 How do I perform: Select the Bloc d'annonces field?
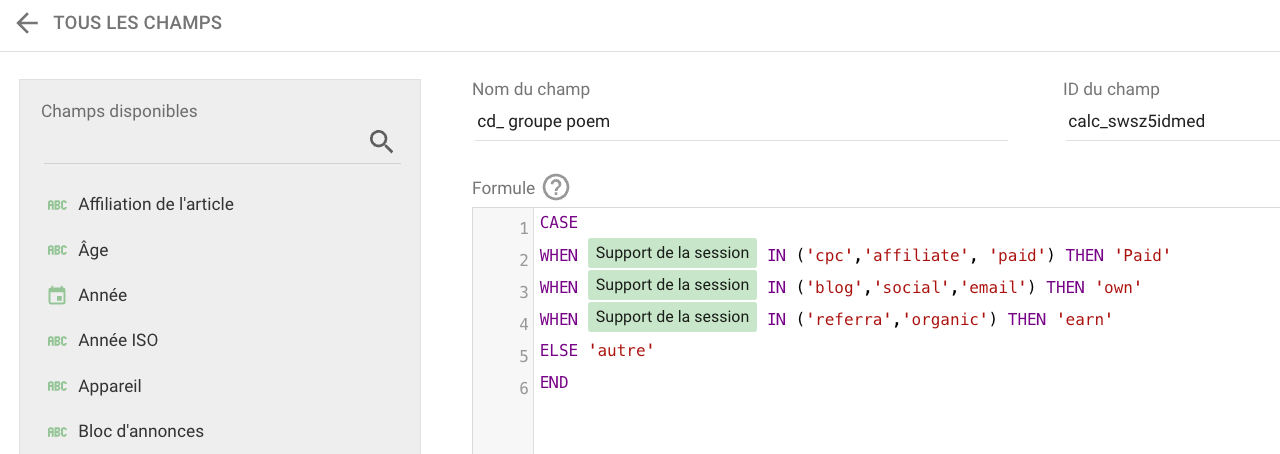(x=220, y=431)
